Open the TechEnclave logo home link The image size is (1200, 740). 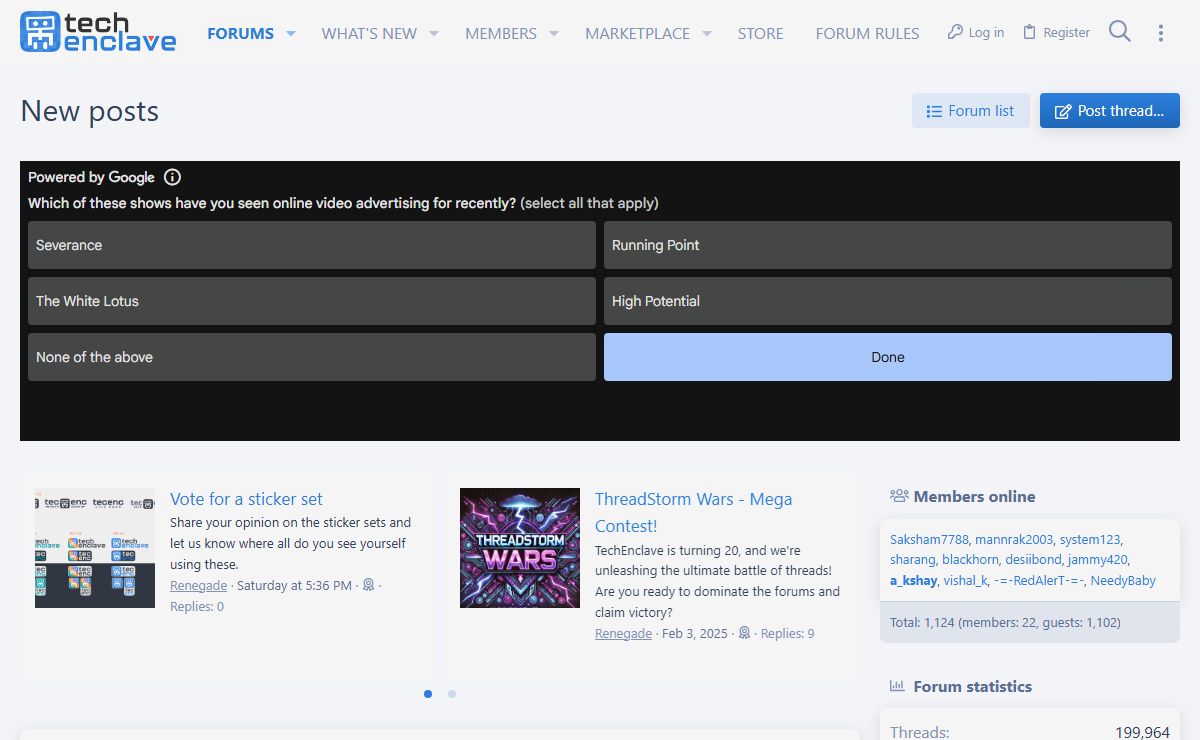98,33
